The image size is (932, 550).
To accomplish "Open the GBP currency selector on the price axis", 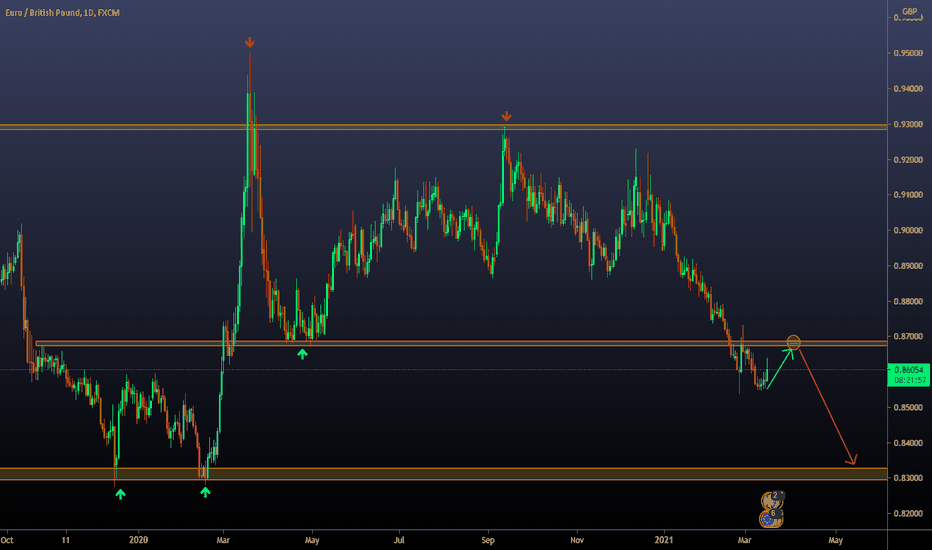I will [909, 11].
